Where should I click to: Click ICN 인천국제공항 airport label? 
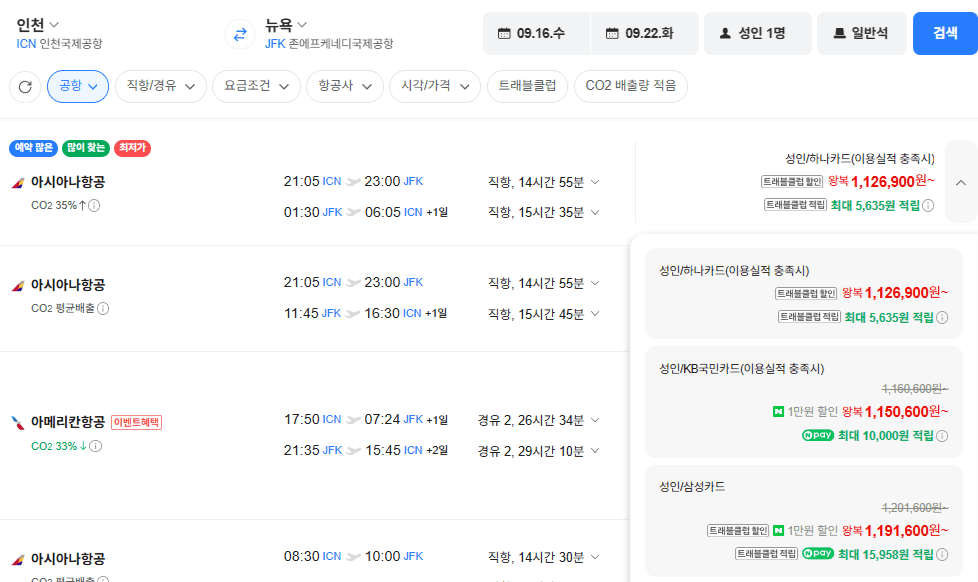point(59,44)
